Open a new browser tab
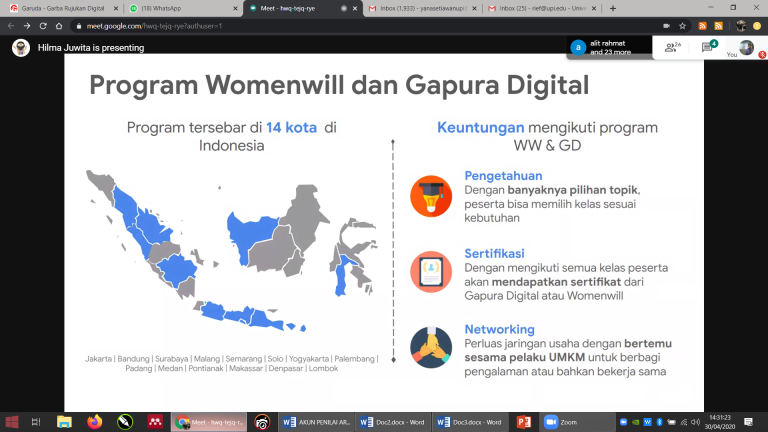 pos(613,8)
